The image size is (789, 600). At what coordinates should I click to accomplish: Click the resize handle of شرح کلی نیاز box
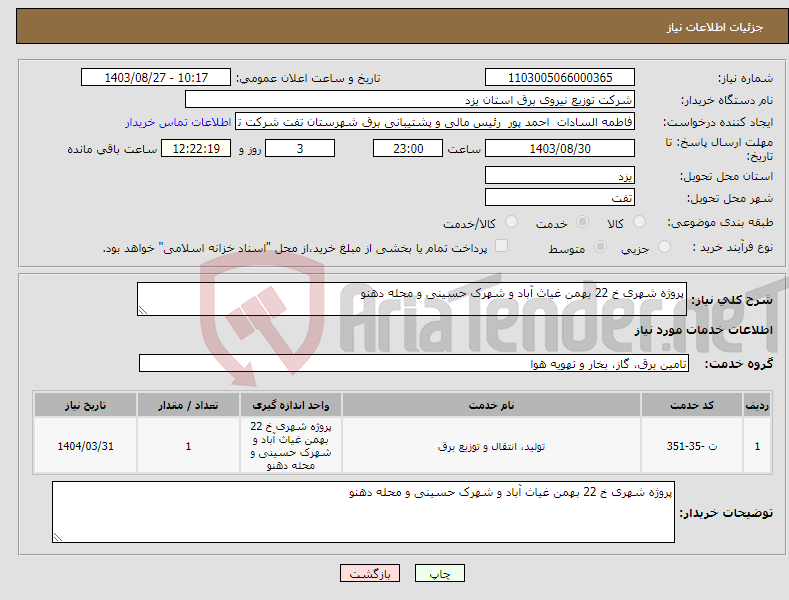tap(143, 310)
